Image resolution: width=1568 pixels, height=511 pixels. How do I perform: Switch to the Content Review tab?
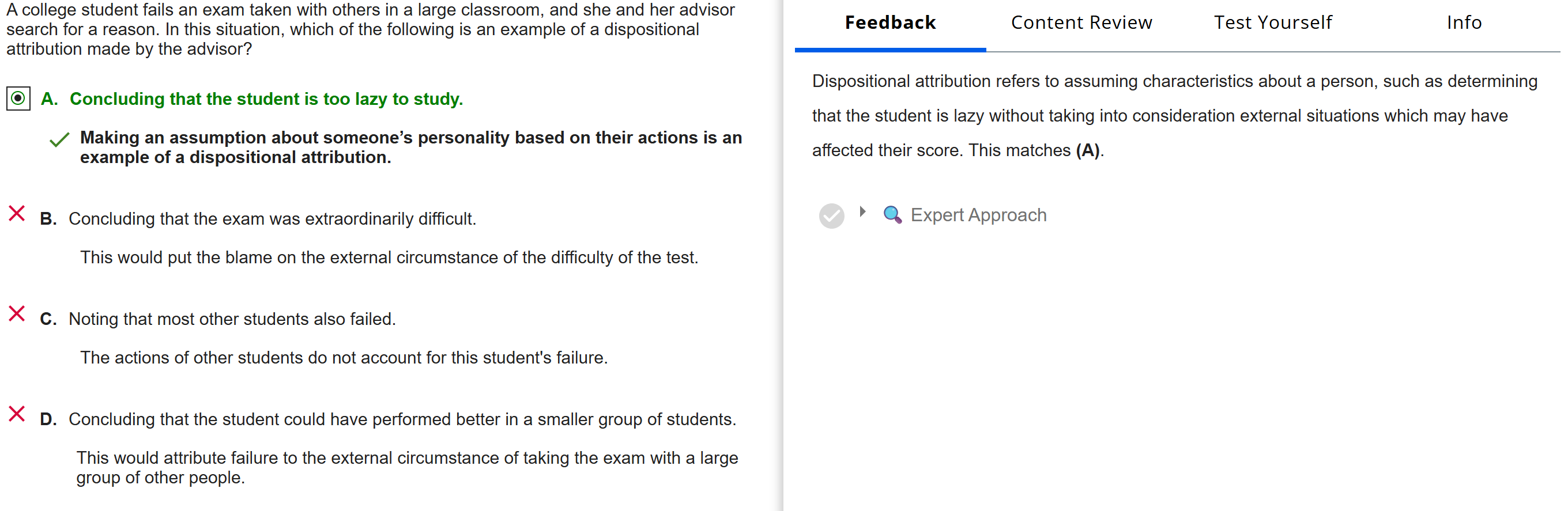point(1081,22)
